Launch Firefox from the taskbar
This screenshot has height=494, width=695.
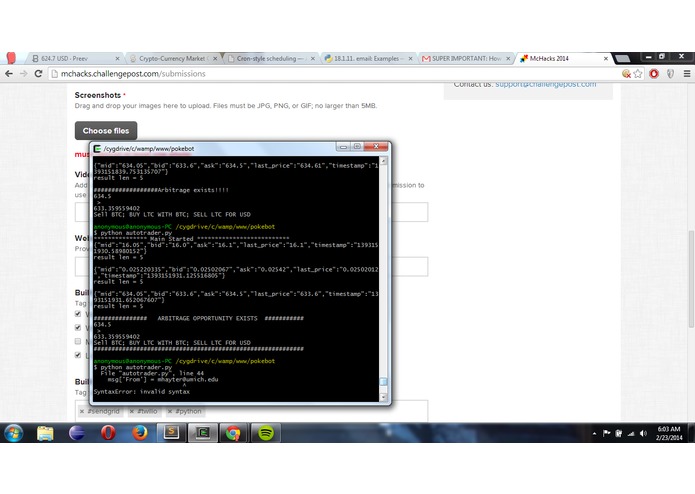[140, 433]
